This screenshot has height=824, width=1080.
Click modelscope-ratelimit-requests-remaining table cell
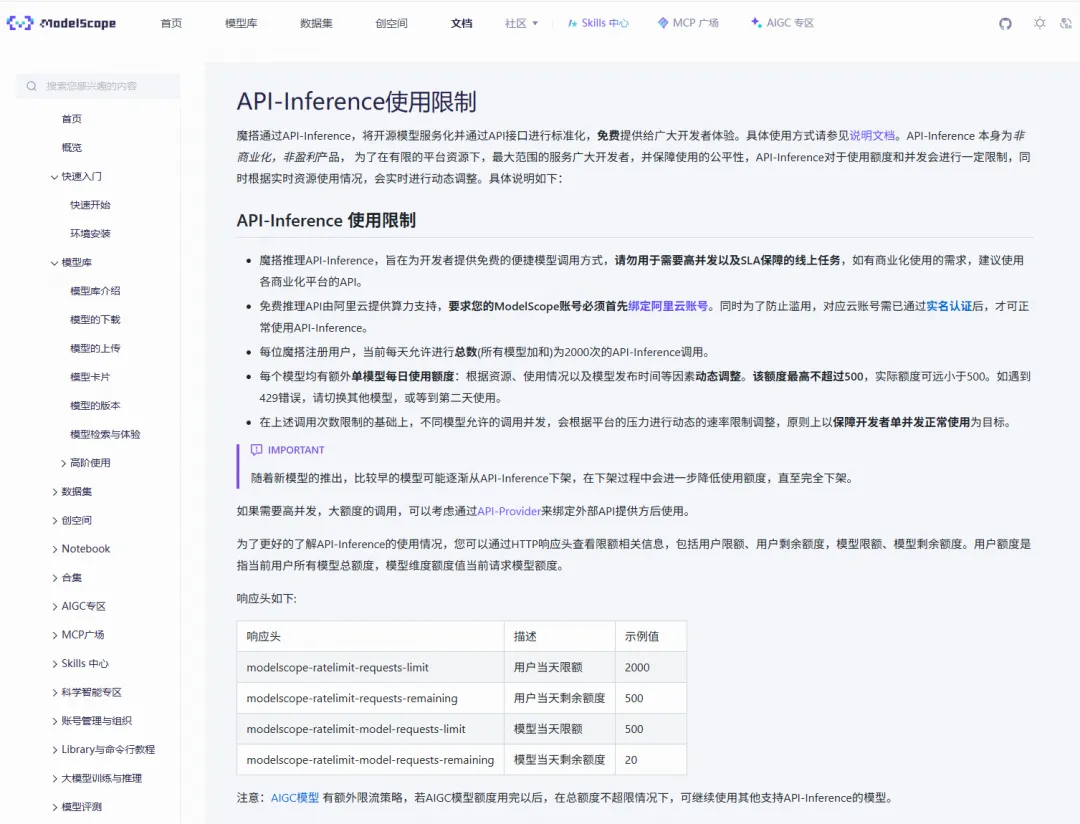pyautogui.click(x=371, y=699)
